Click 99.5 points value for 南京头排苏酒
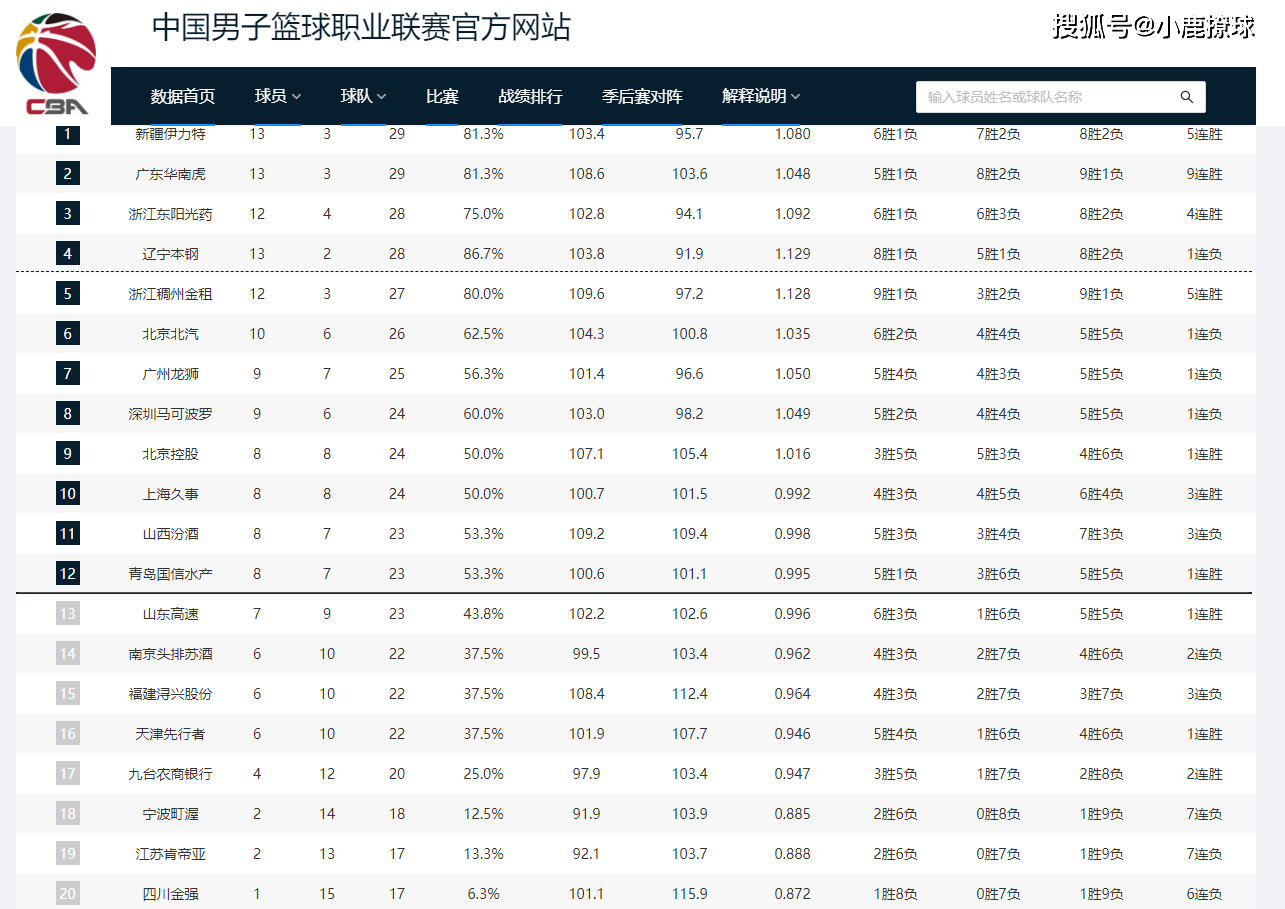 point(587,654)
